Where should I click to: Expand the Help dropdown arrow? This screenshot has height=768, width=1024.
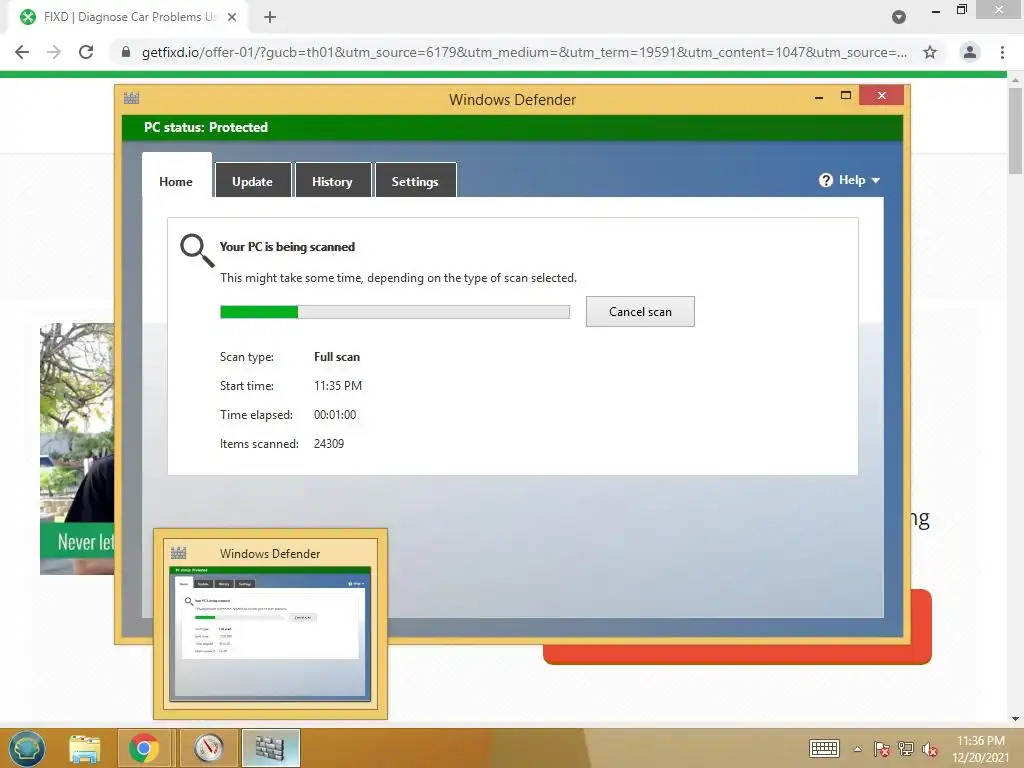876,180
